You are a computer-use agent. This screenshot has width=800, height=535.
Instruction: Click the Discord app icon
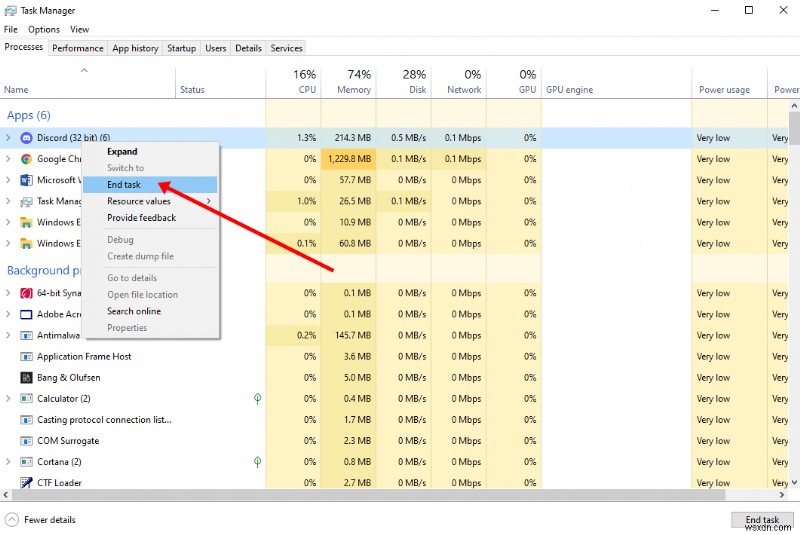[26, 138]
